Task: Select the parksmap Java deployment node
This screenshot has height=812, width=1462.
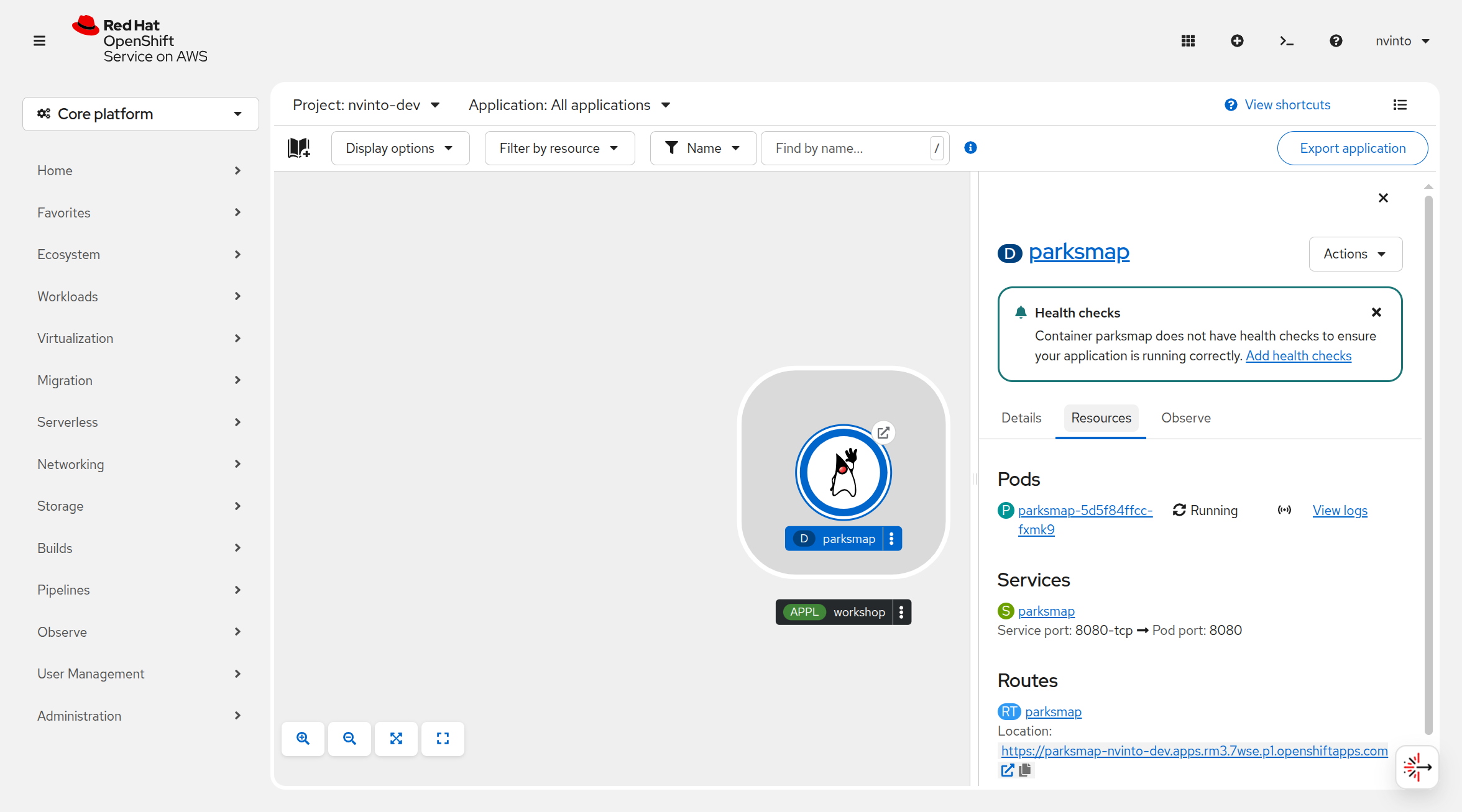Action: point(844,472)
